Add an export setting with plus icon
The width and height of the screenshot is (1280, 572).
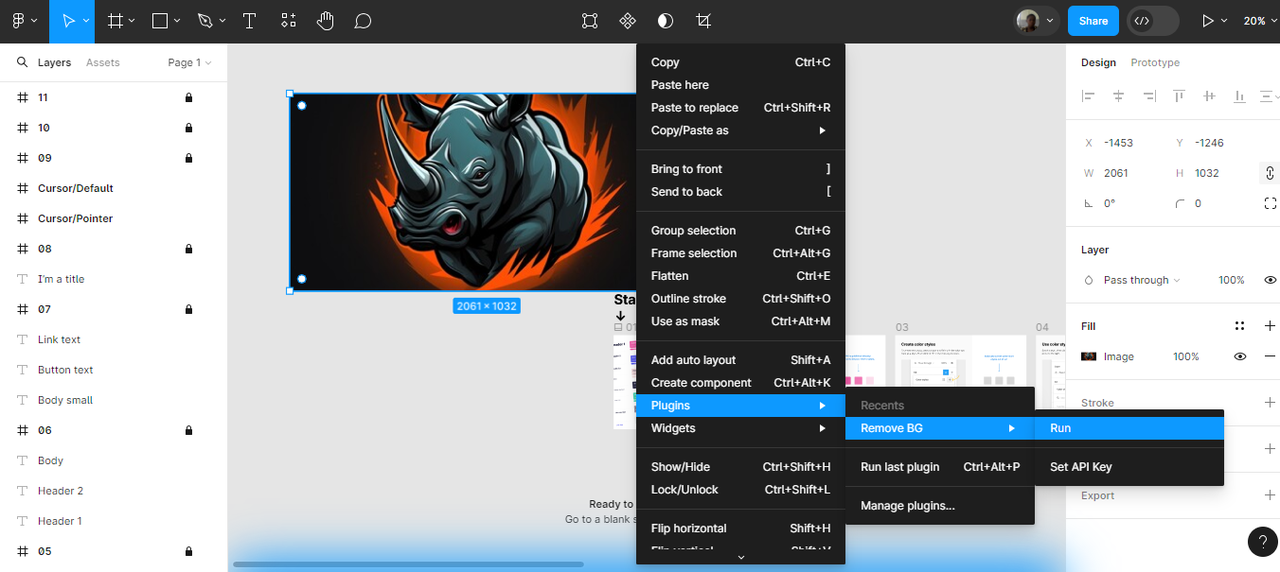[x=1270, y=495]
